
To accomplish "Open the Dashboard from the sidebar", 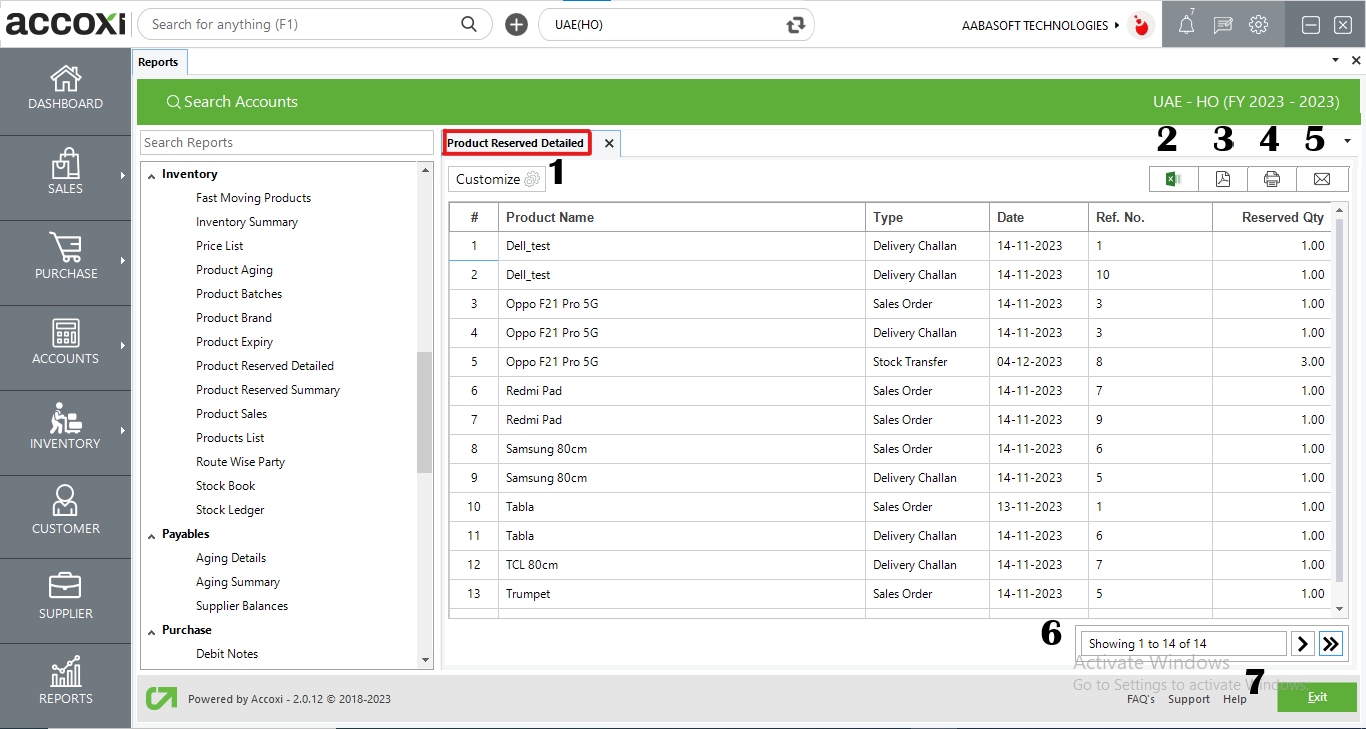I will pos(65,89).
